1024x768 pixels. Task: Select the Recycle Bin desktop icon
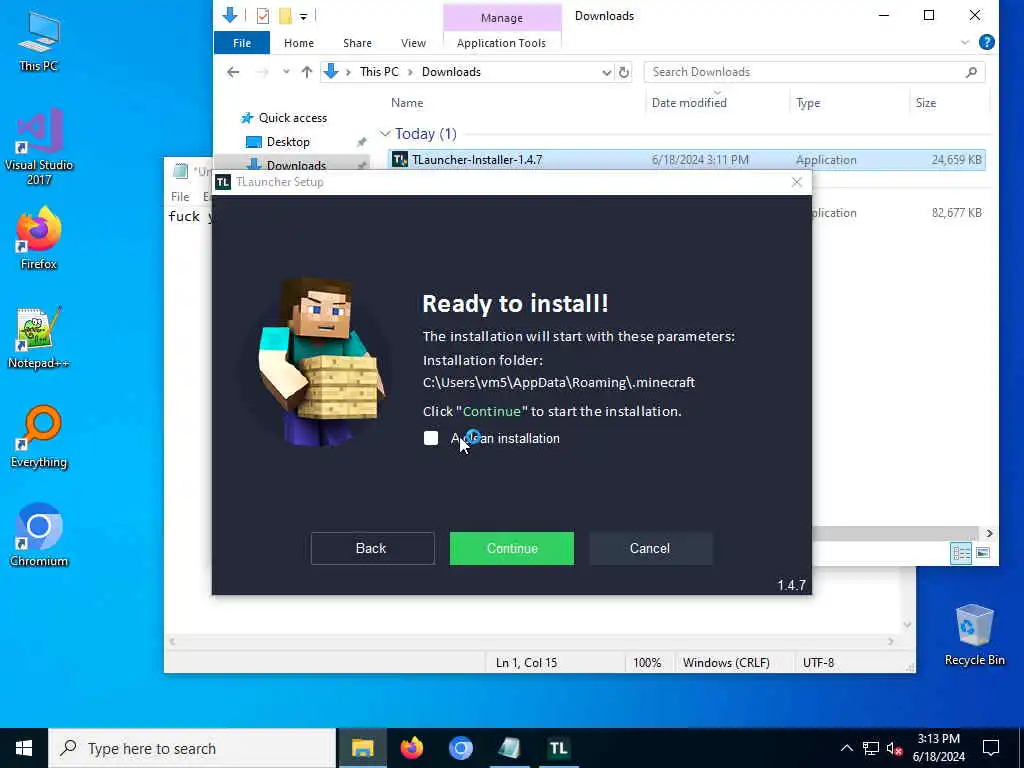[x=974, y=635]
